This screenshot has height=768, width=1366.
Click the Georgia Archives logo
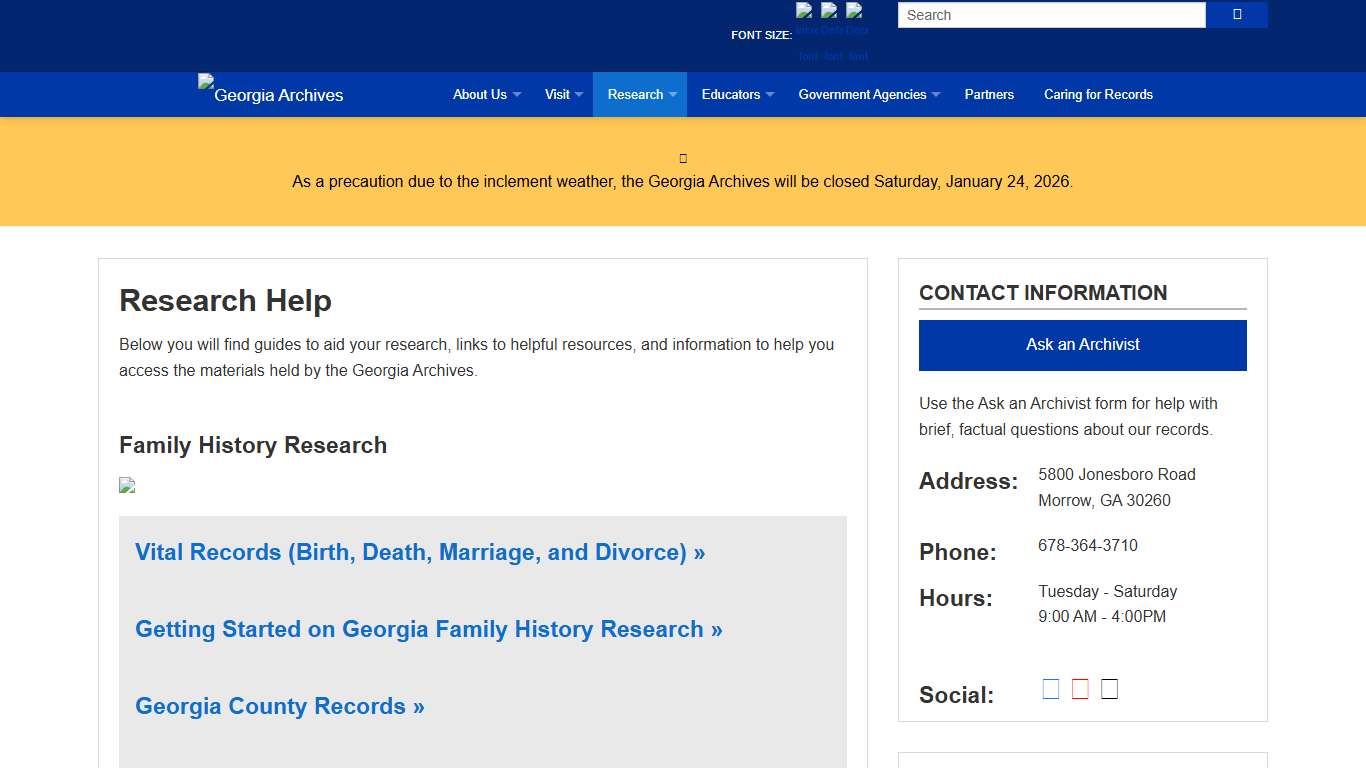[270, 94]
